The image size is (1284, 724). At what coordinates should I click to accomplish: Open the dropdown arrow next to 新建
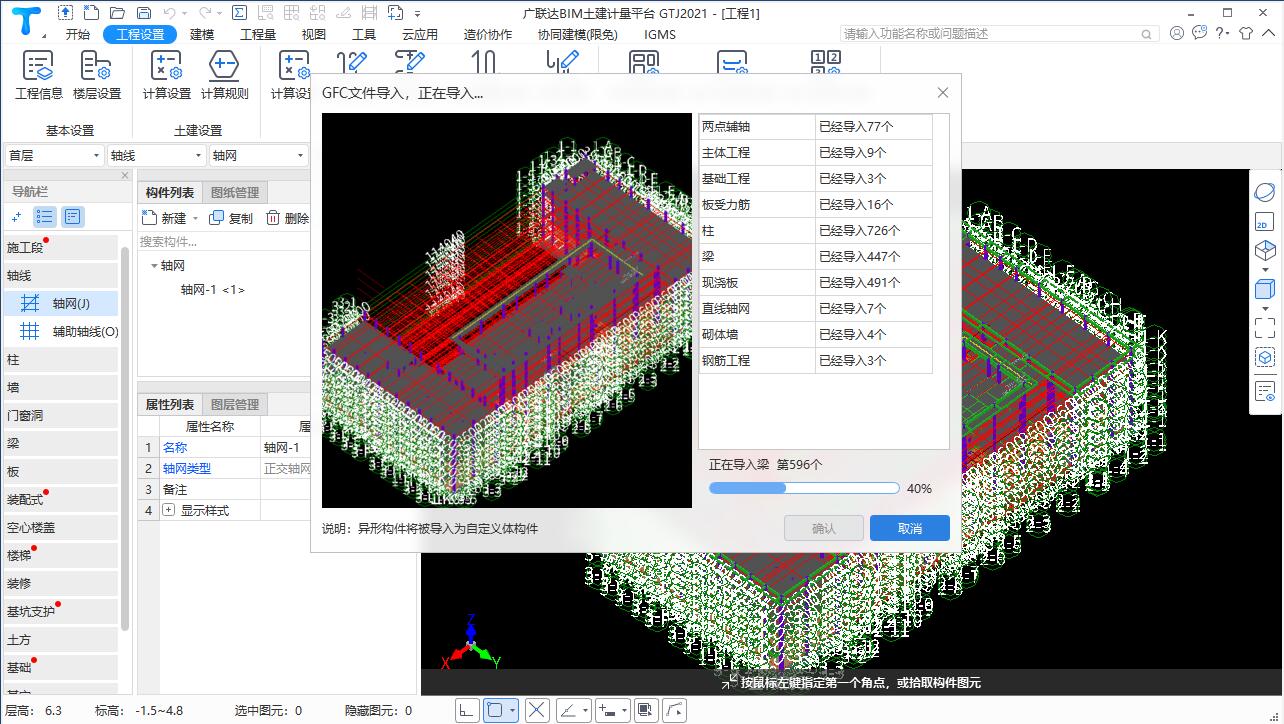click(195, 218)
